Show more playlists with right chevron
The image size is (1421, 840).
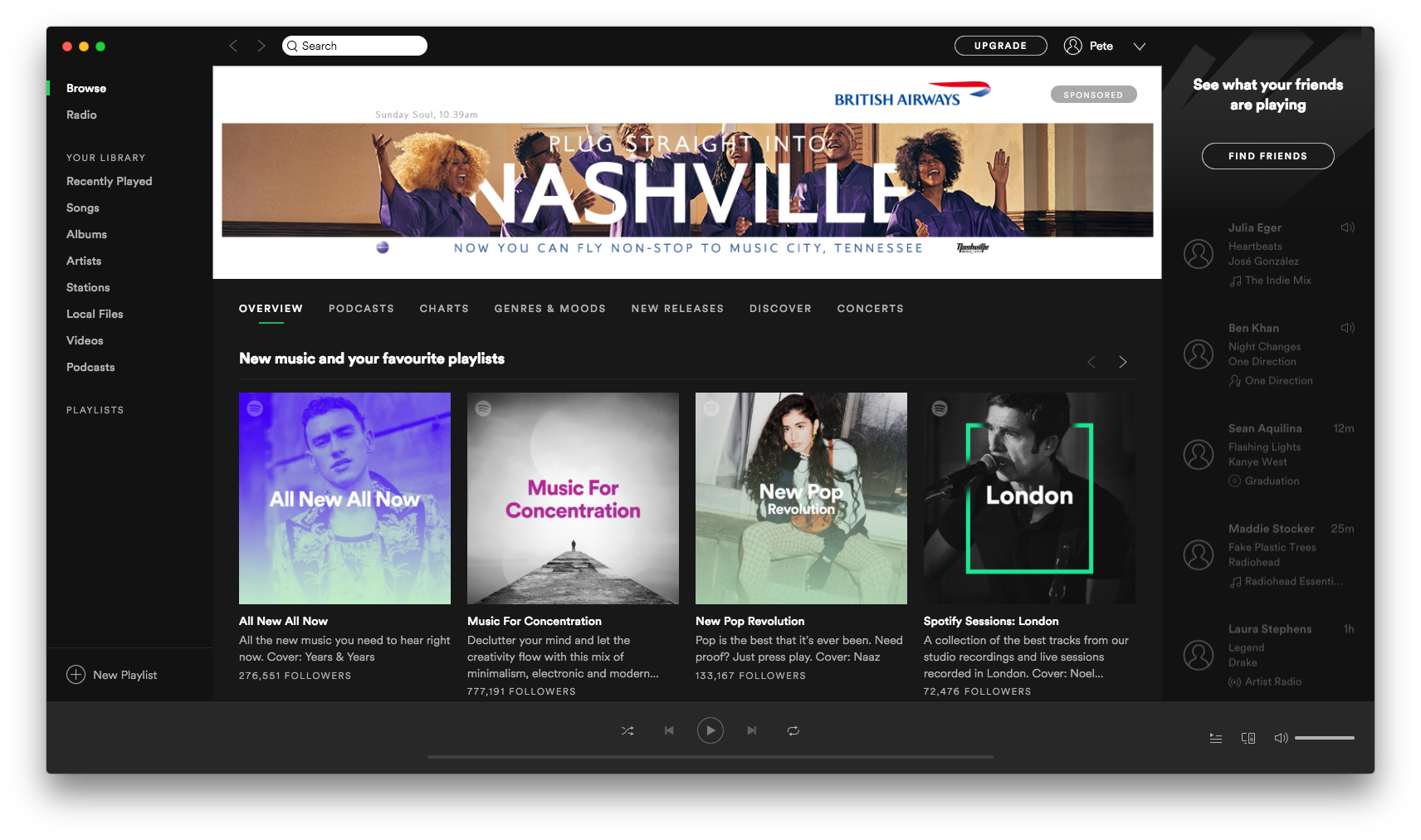pos(1123,362)
